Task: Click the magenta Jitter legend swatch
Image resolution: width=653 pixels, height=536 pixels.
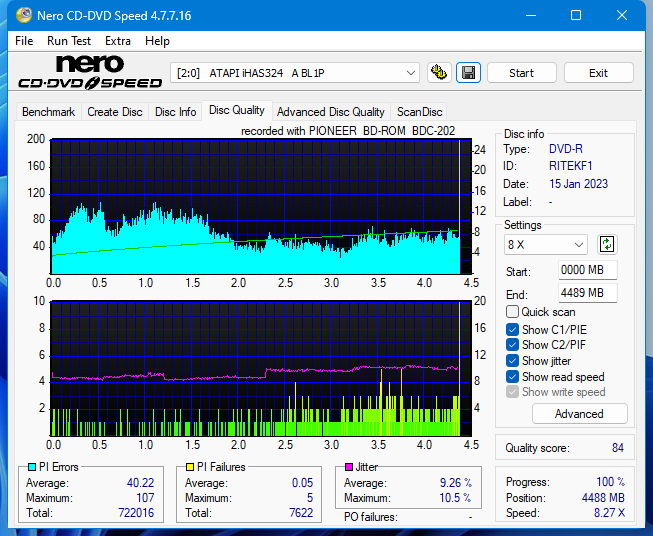Action: (x=349, y=467)
